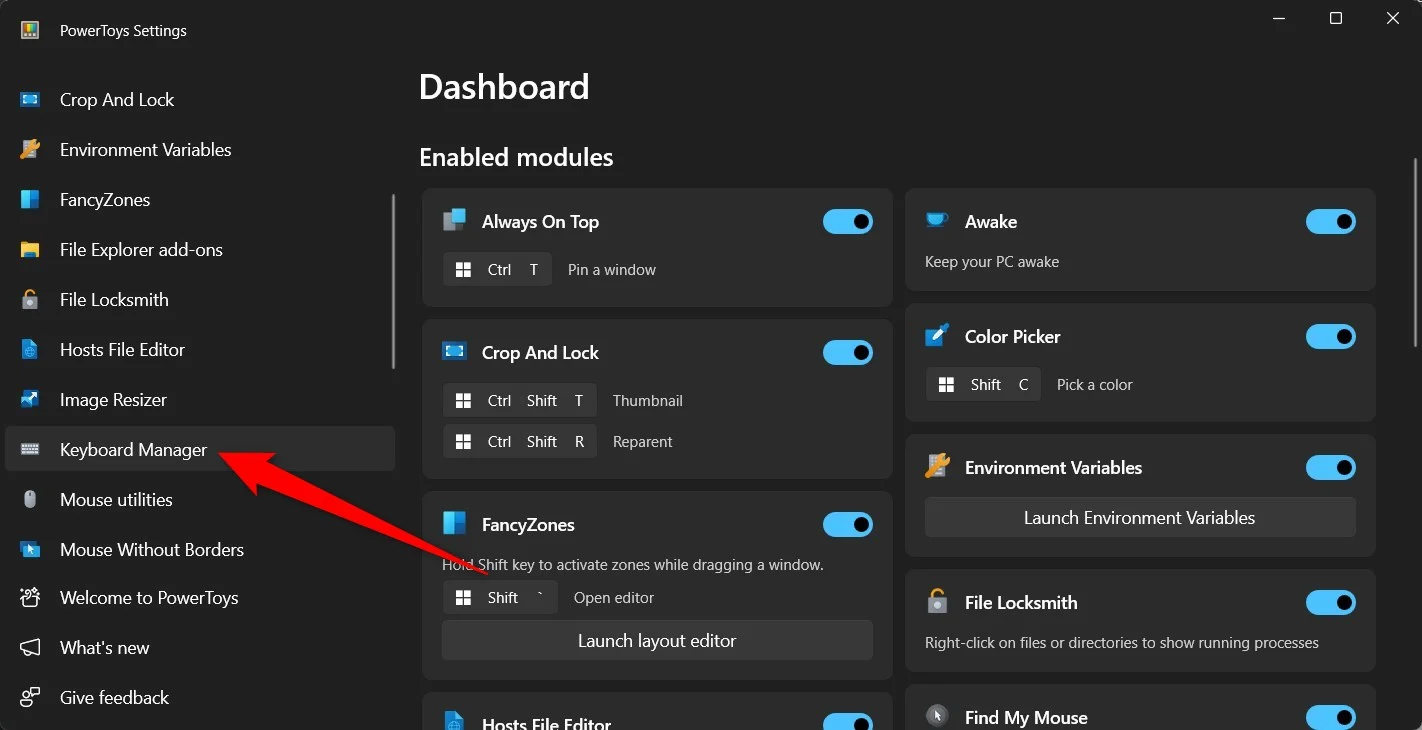Click the Win Shift C Pick a color shortcut
Image resolution: width=1422 pixels, height=730 pixels.
click(x=983, y=385)
